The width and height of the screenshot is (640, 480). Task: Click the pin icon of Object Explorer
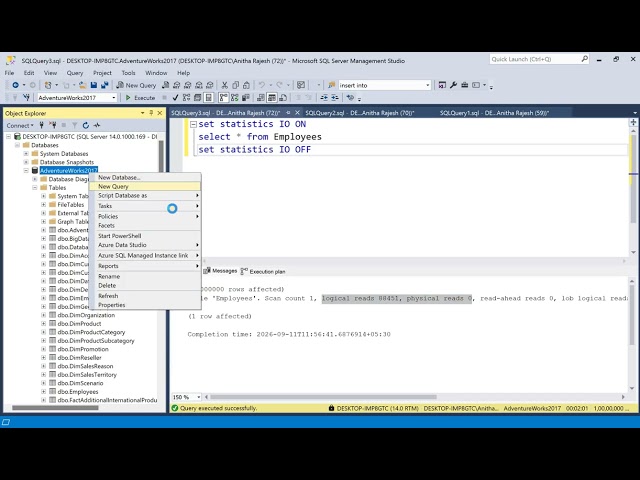click(151, 113)
